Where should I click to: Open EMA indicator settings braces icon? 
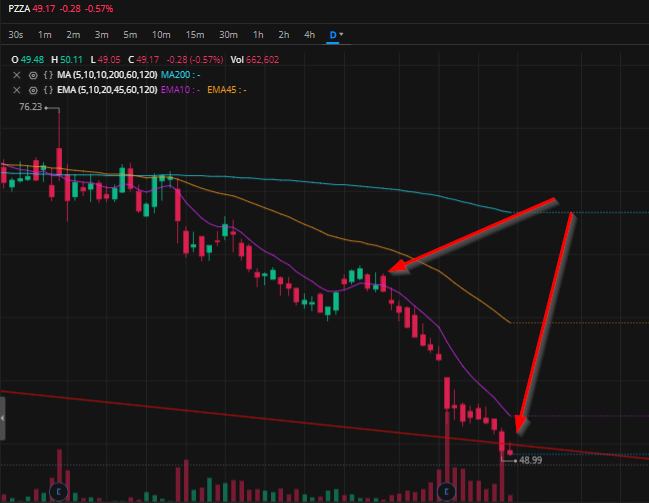coord(48,90)
